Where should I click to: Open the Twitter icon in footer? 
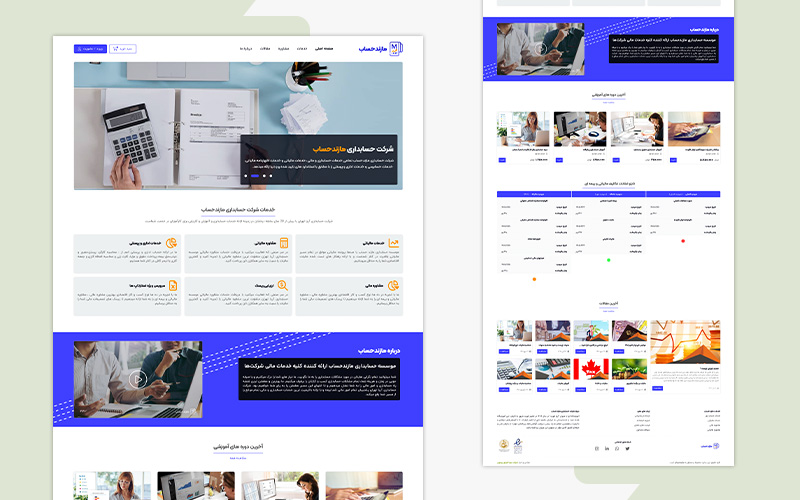(627, 448)
